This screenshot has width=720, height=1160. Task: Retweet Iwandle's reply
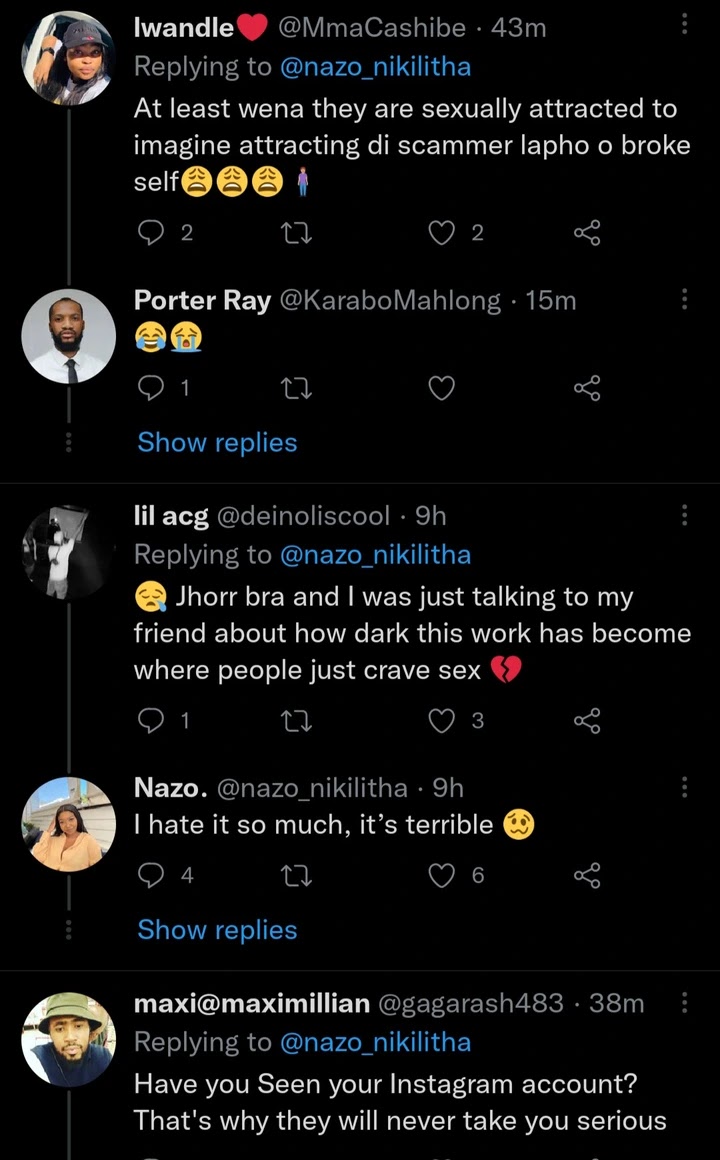tap(297, 234)
